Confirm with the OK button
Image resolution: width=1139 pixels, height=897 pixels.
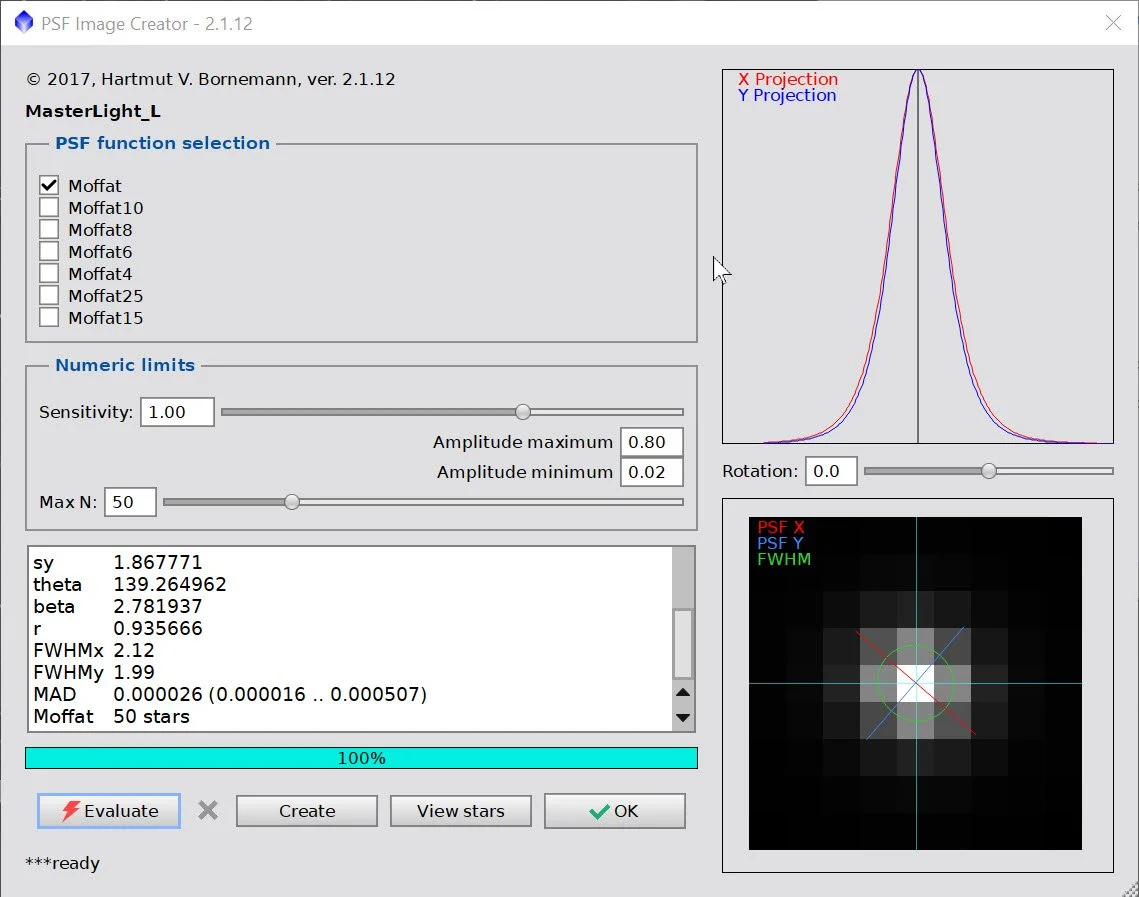pyautogui.click(x=615, y=811)
